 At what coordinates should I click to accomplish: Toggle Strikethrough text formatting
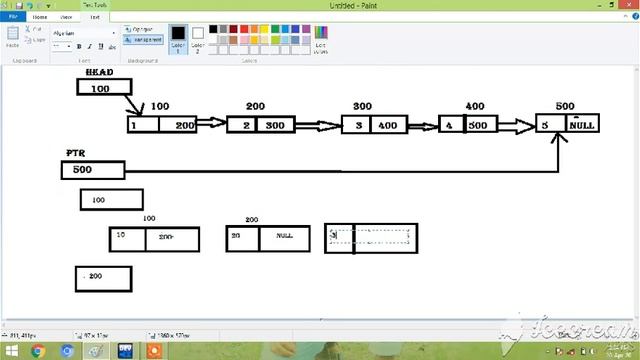[112, 47]
